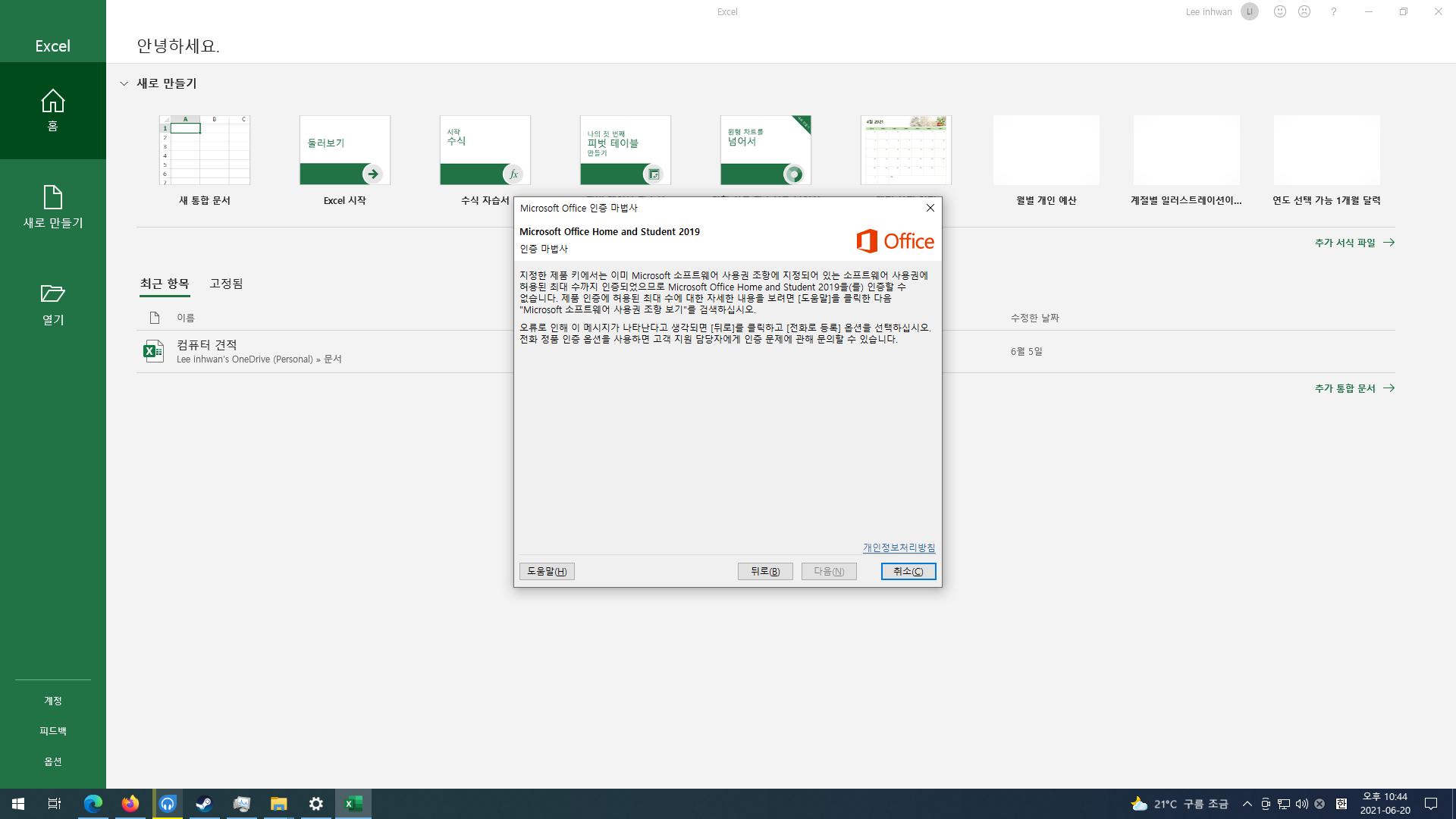
Task: Open the headphone app on the taskbar
Action: [168, 804]
